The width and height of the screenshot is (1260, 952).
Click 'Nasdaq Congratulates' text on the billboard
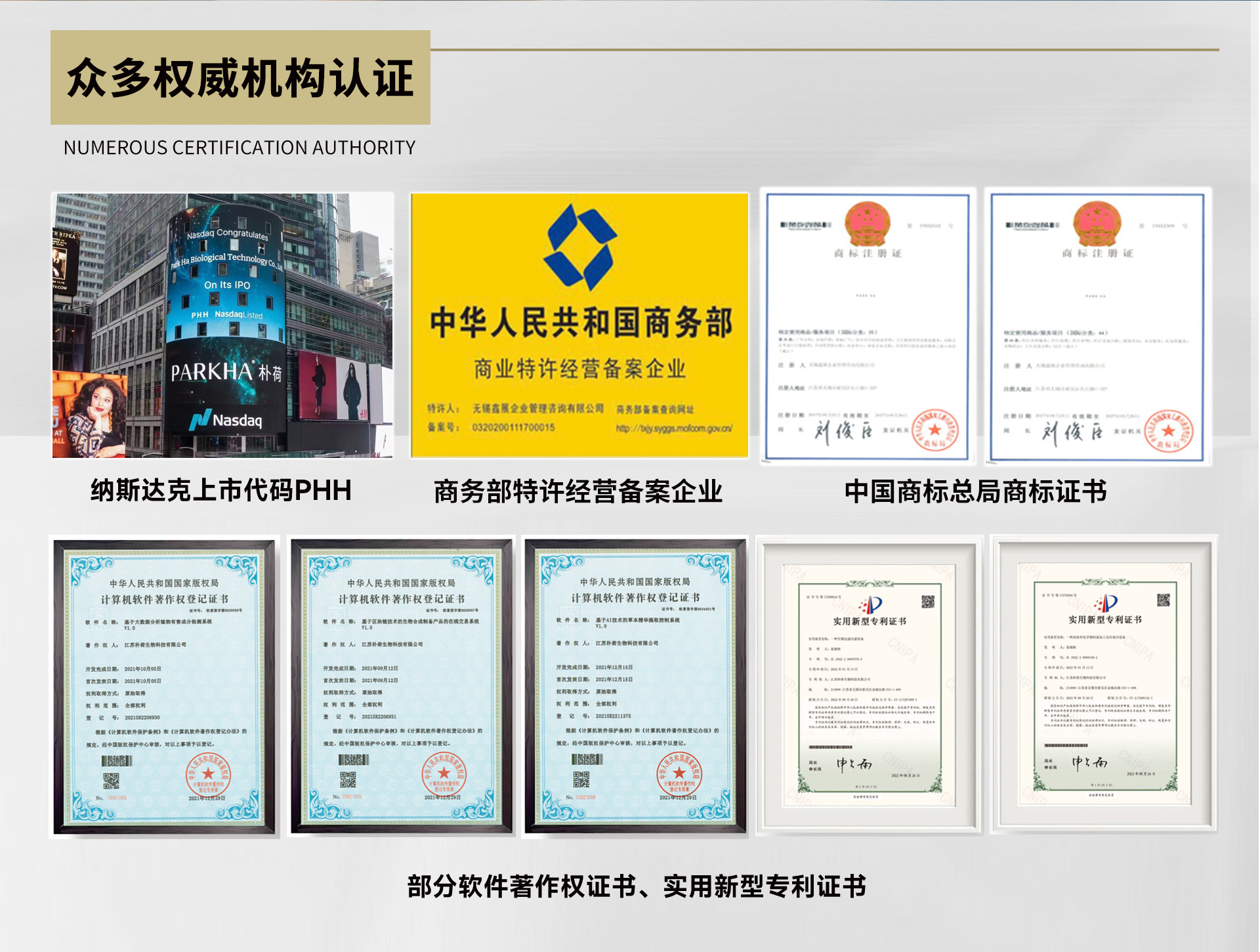click(228, 234)
